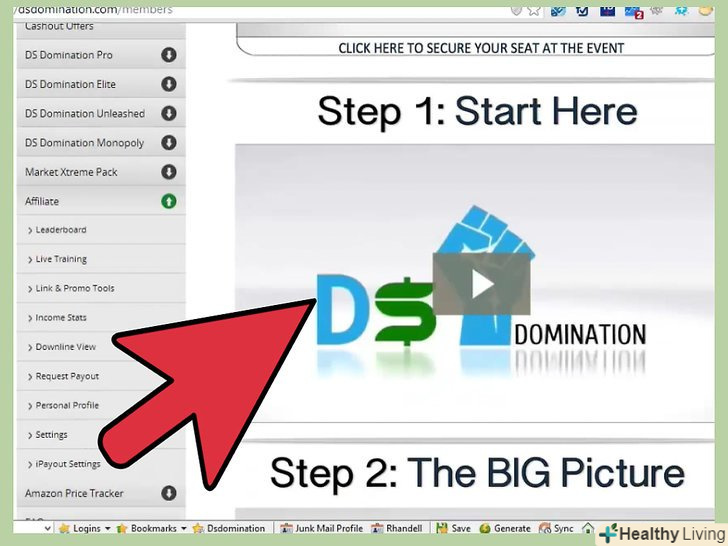This screenshot has height=546, width=728.
Task: Open the Downline View link
Action: (65, 347)
